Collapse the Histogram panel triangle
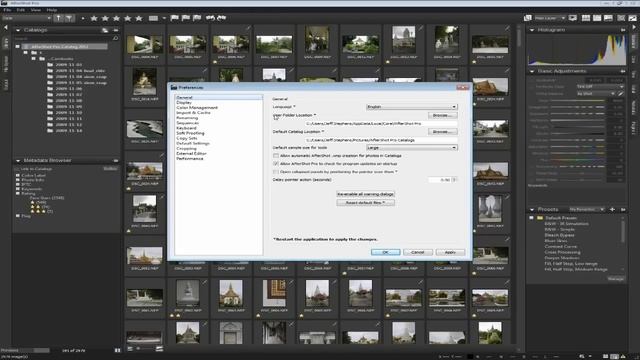This screenshot has height=360, width=640. [x=532, y=30]
